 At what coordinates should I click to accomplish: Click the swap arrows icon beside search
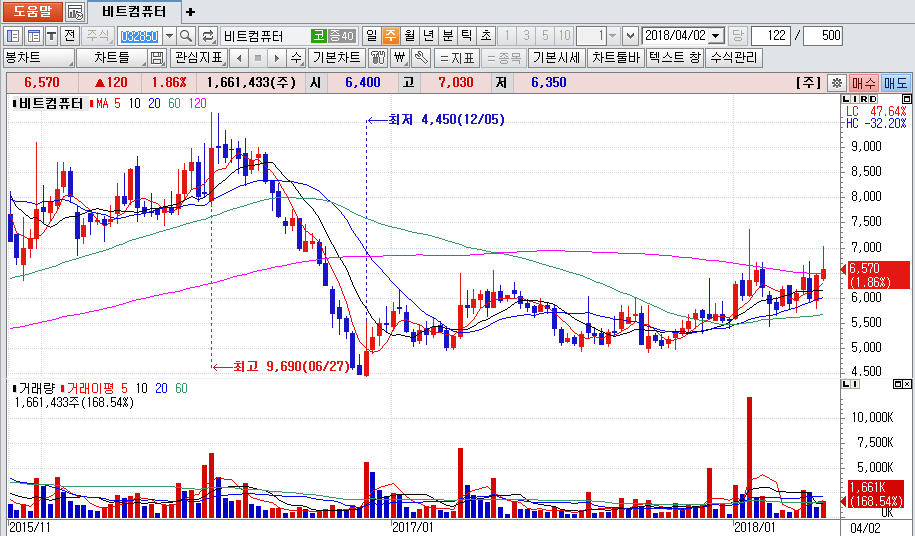pos(208,36)
